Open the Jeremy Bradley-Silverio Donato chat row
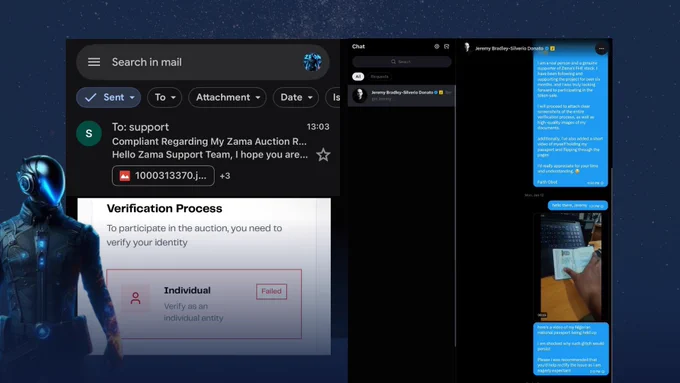 (401, 95)
